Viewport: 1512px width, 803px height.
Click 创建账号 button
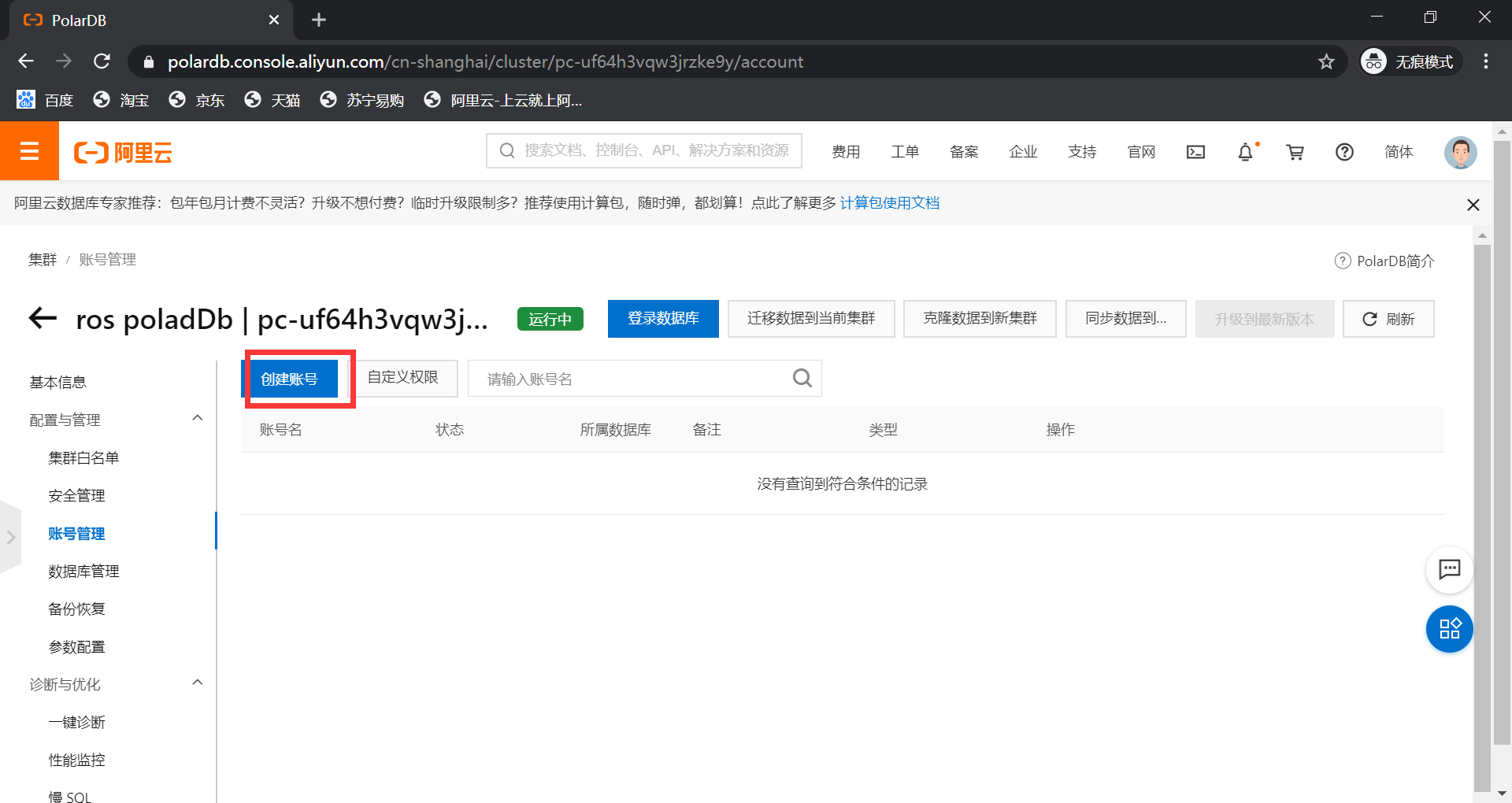click(x=289, y=379)
